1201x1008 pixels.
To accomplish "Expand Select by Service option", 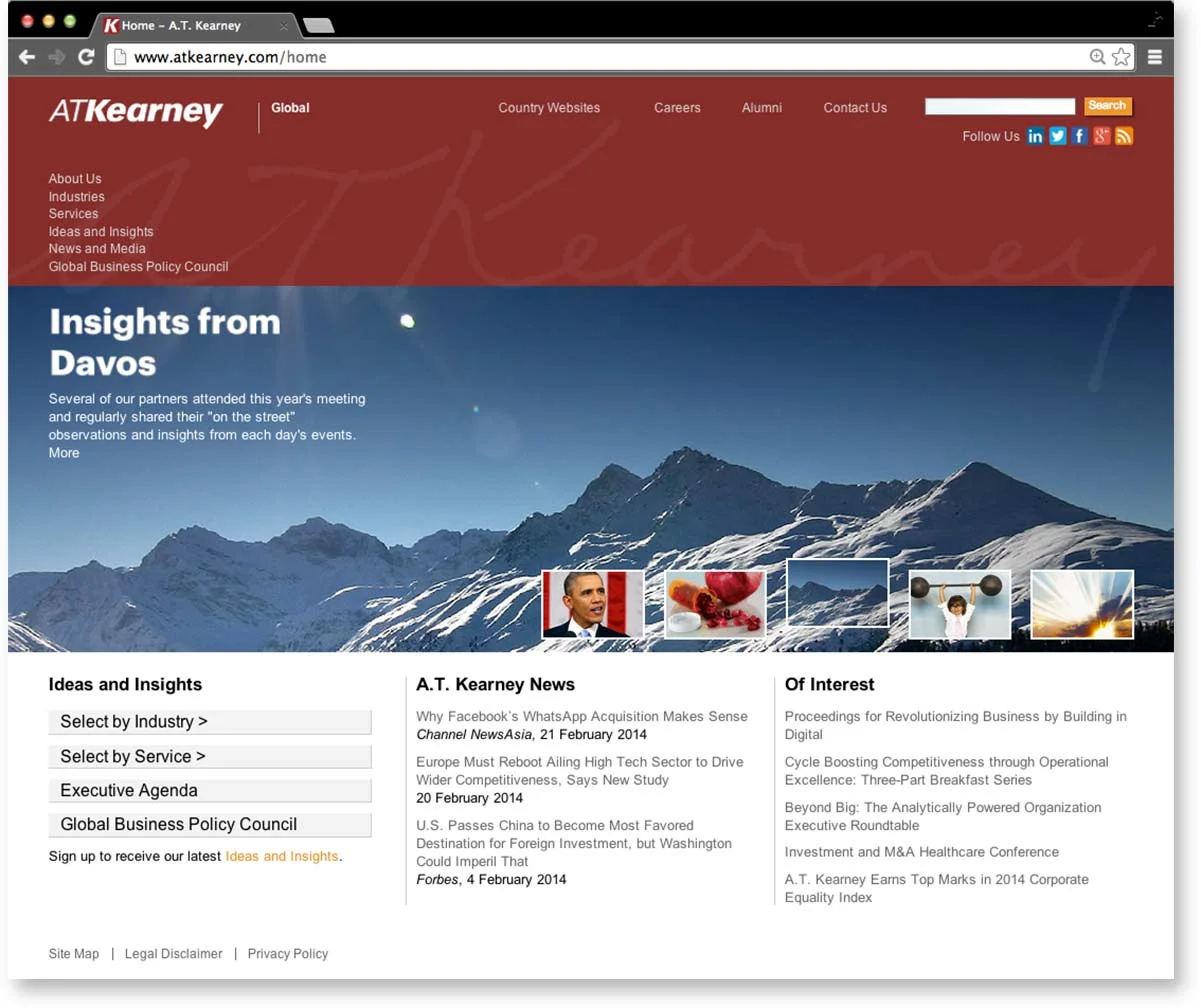I will tap(210, 757).
